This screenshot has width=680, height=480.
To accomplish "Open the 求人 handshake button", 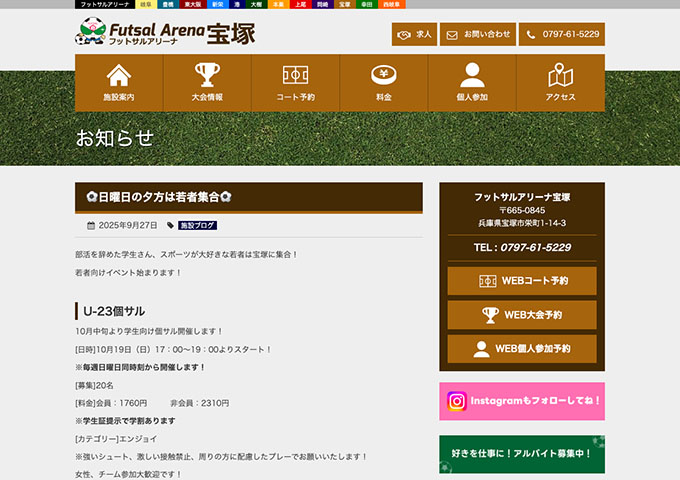I will [414, 34].
